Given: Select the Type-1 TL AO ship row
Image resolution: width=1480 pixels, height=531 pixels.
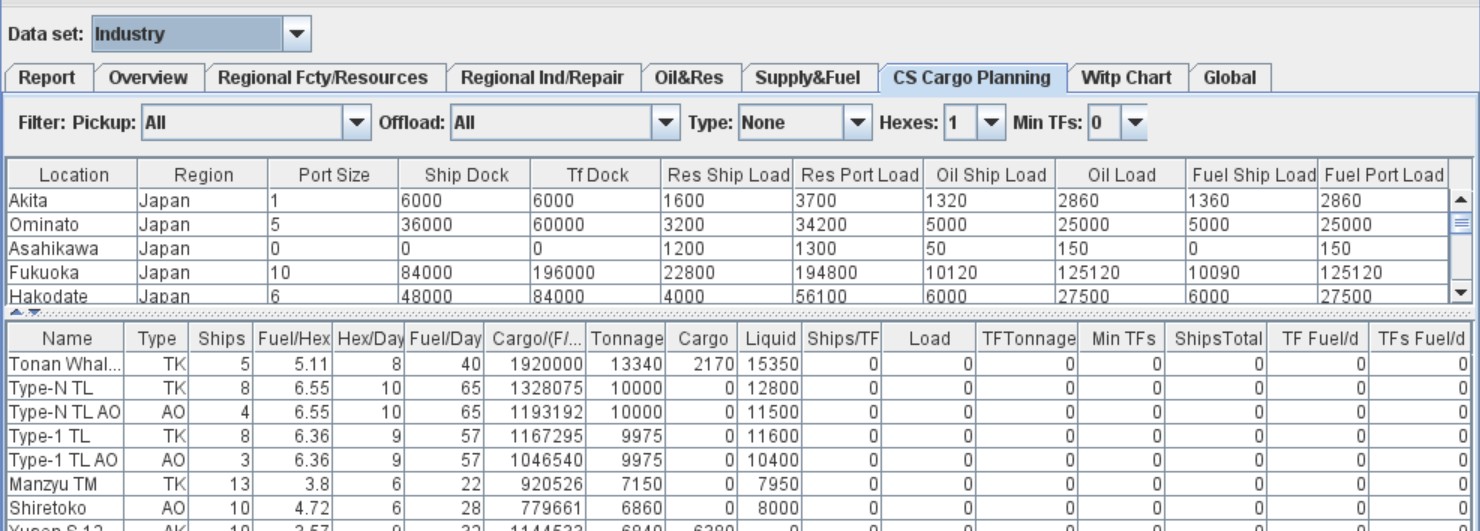Looking at the screenshot, I should (x=740, y=460).
